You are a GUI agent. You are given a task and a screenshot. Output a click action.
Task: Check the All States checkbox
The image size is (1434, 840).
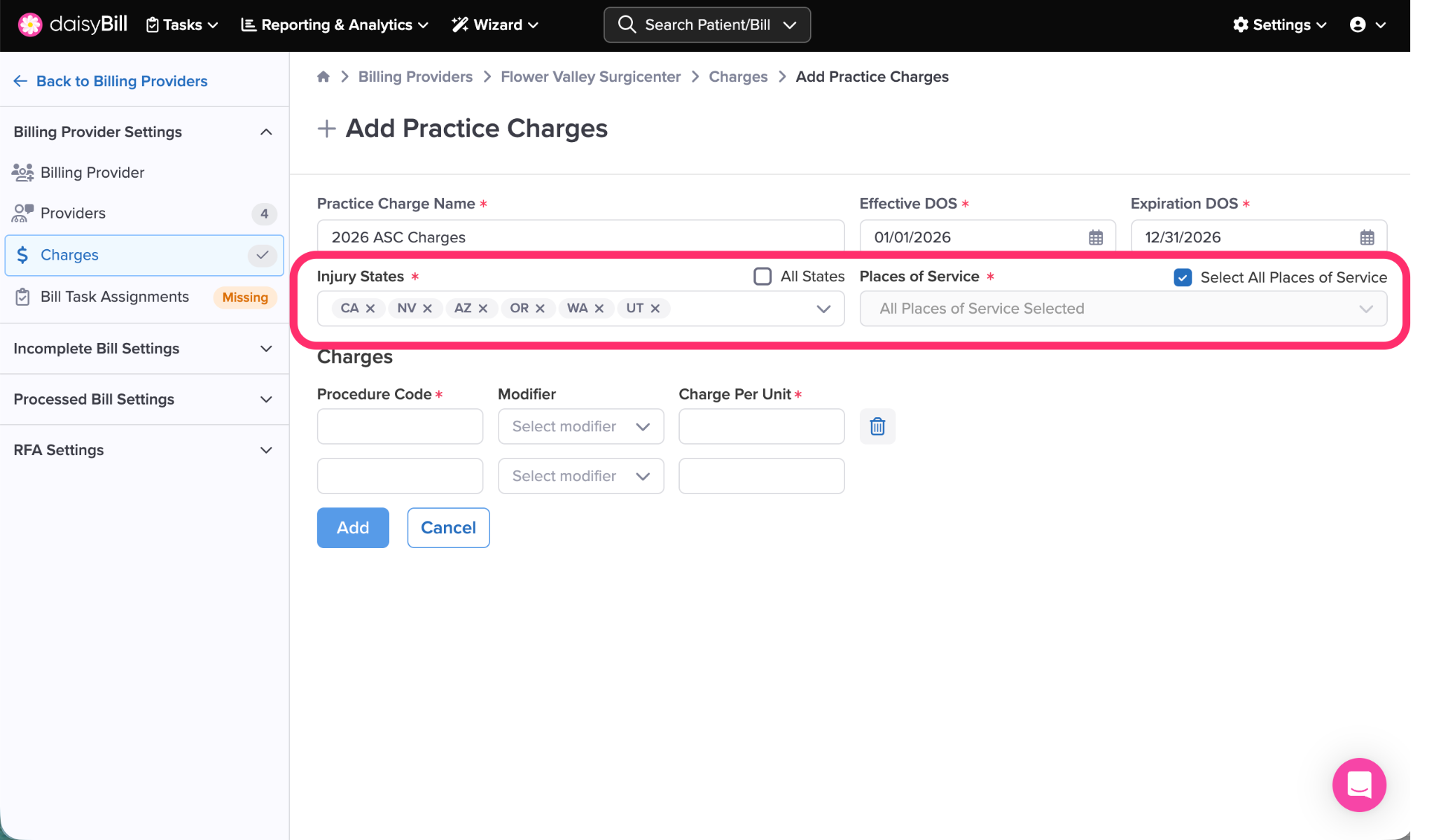pyautogui.click(x=763, y=276)
